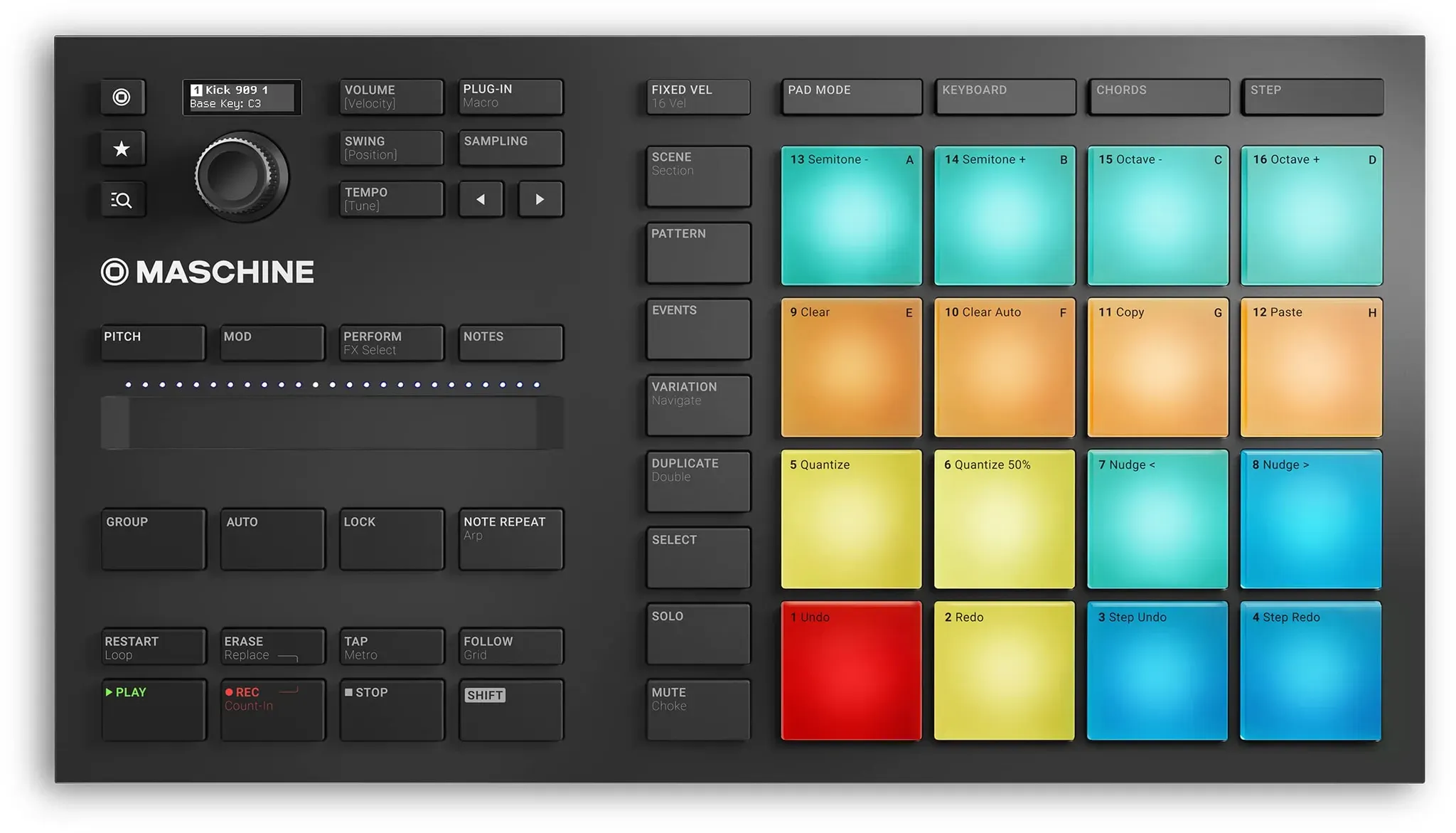The height and width of the screenshot is (833, 1456).
Task: Select the GROUP button
Action: tap(154, 539)
